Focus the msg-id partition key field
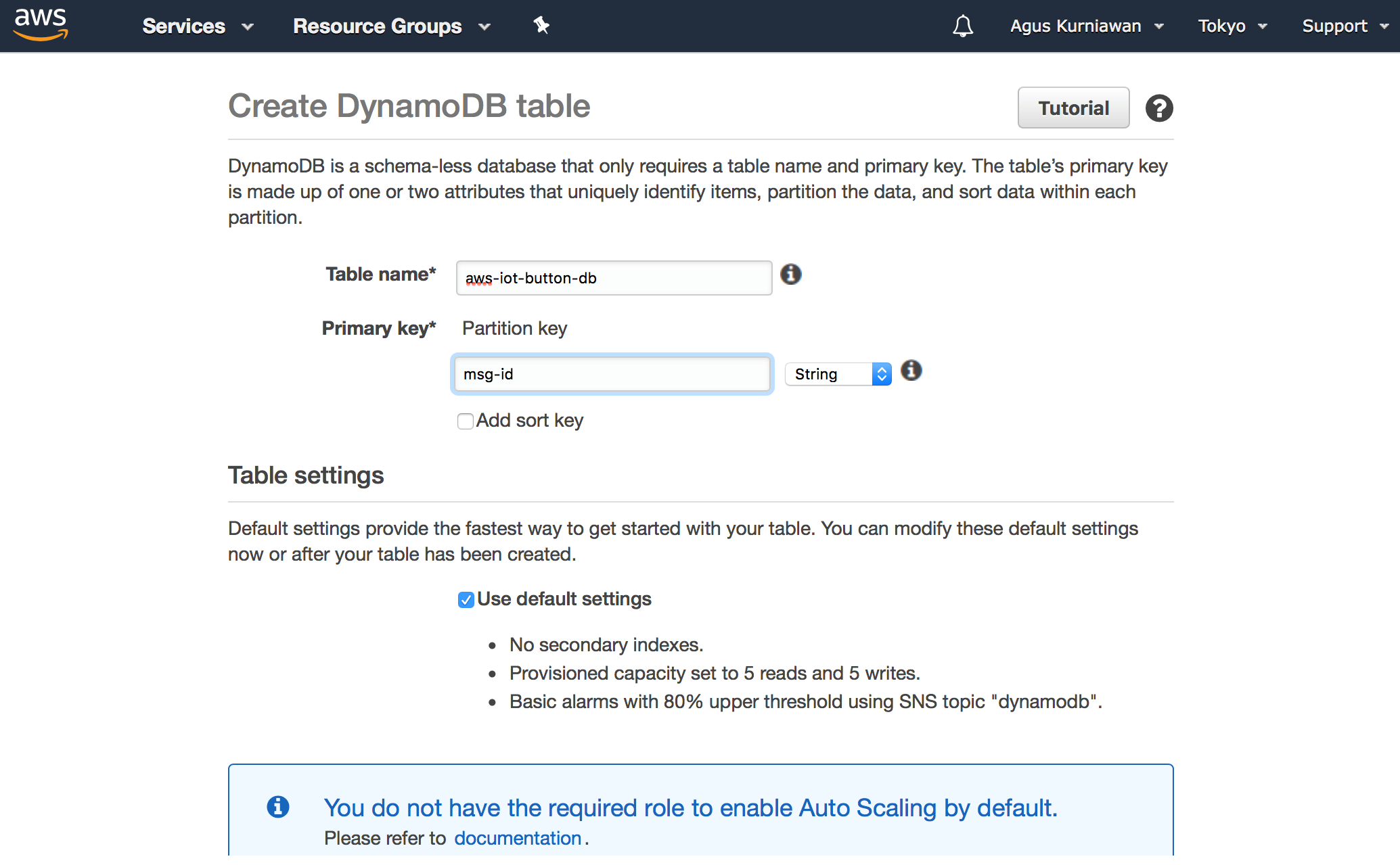 click(x=612, y=374)
